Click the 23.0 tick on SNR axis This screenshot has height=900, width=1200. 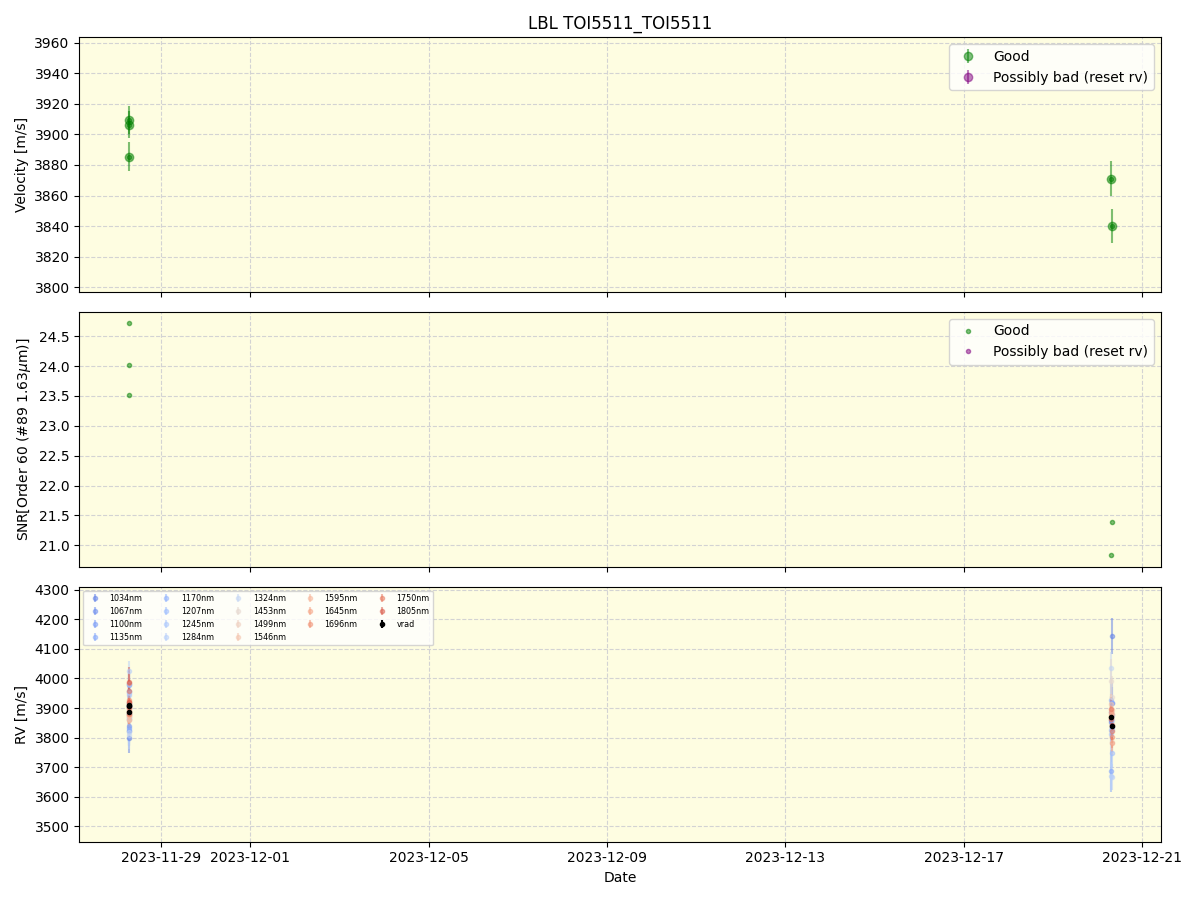point(54,426)
